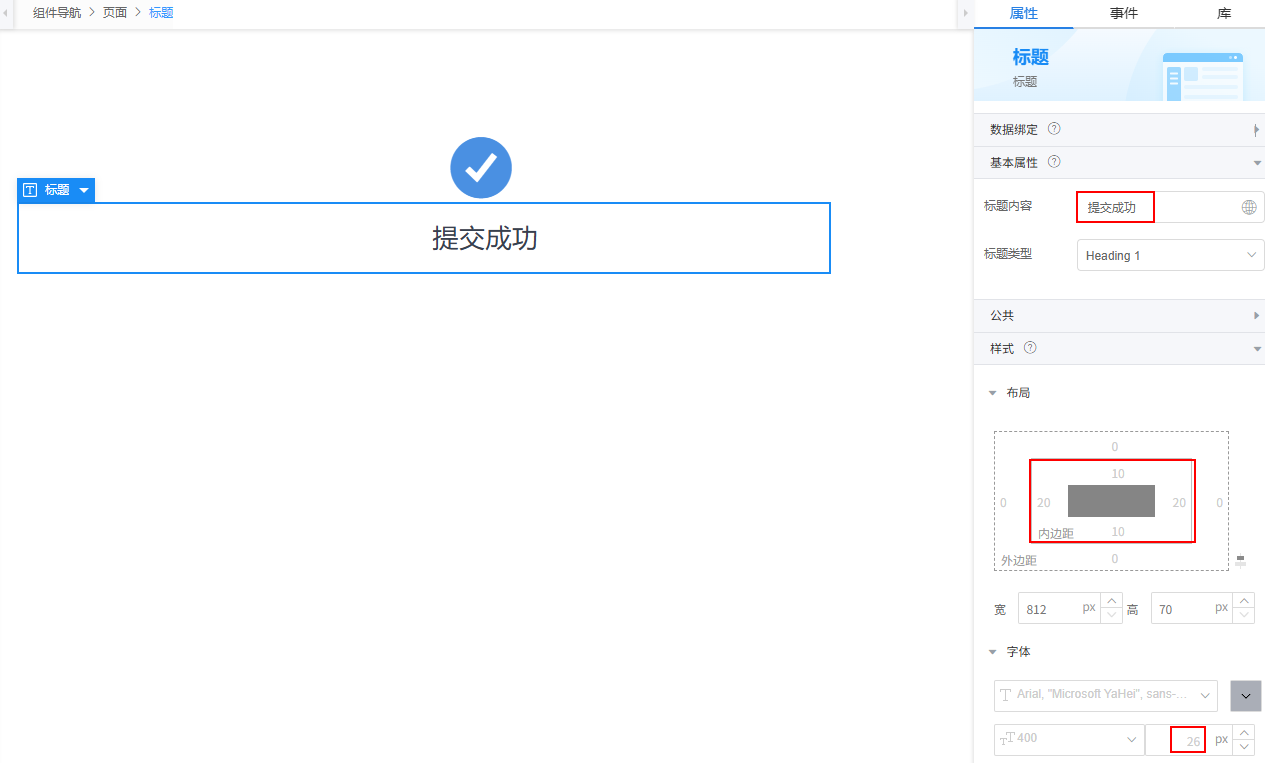Screen dimensions: 1265x763
Task: Increase width with the up stepper
Action: point(1111,601)
